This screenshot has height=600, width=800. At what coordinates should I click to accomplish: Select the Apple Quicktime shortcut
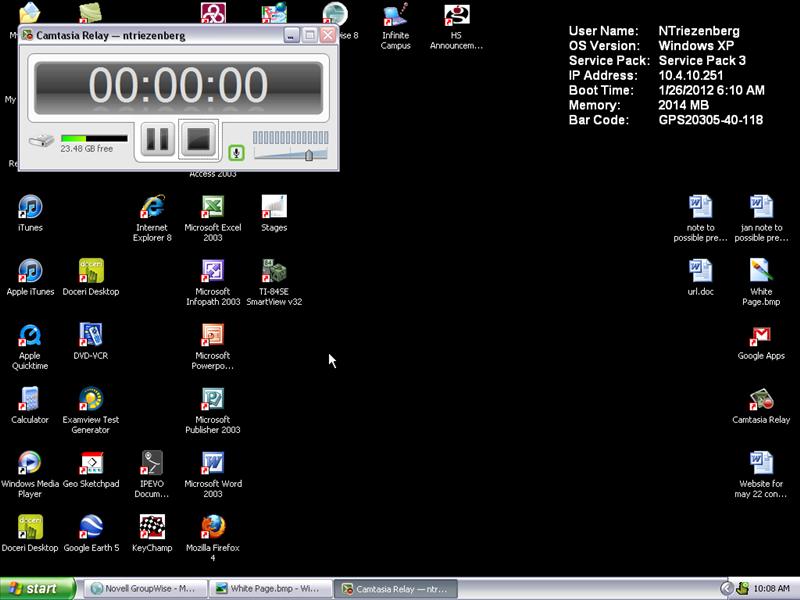pos(30,347)
